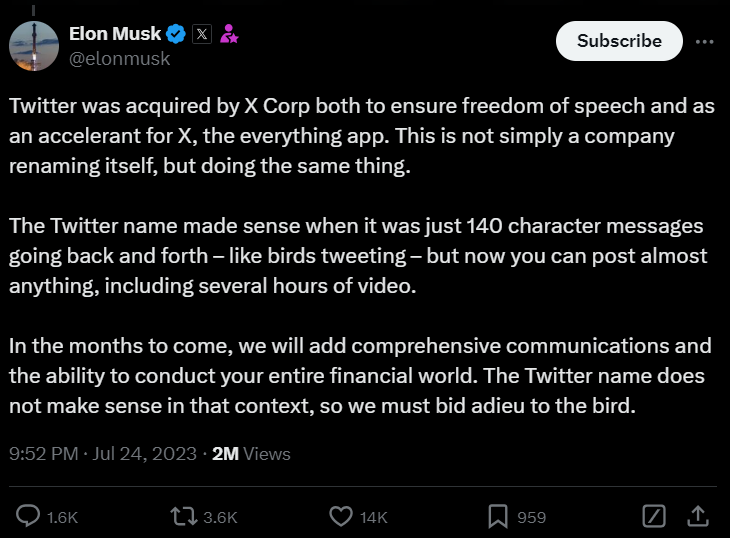This screenshot has height=538, width=730.
Task: Open the three-dot more options menu
Action: click(705, 41)
